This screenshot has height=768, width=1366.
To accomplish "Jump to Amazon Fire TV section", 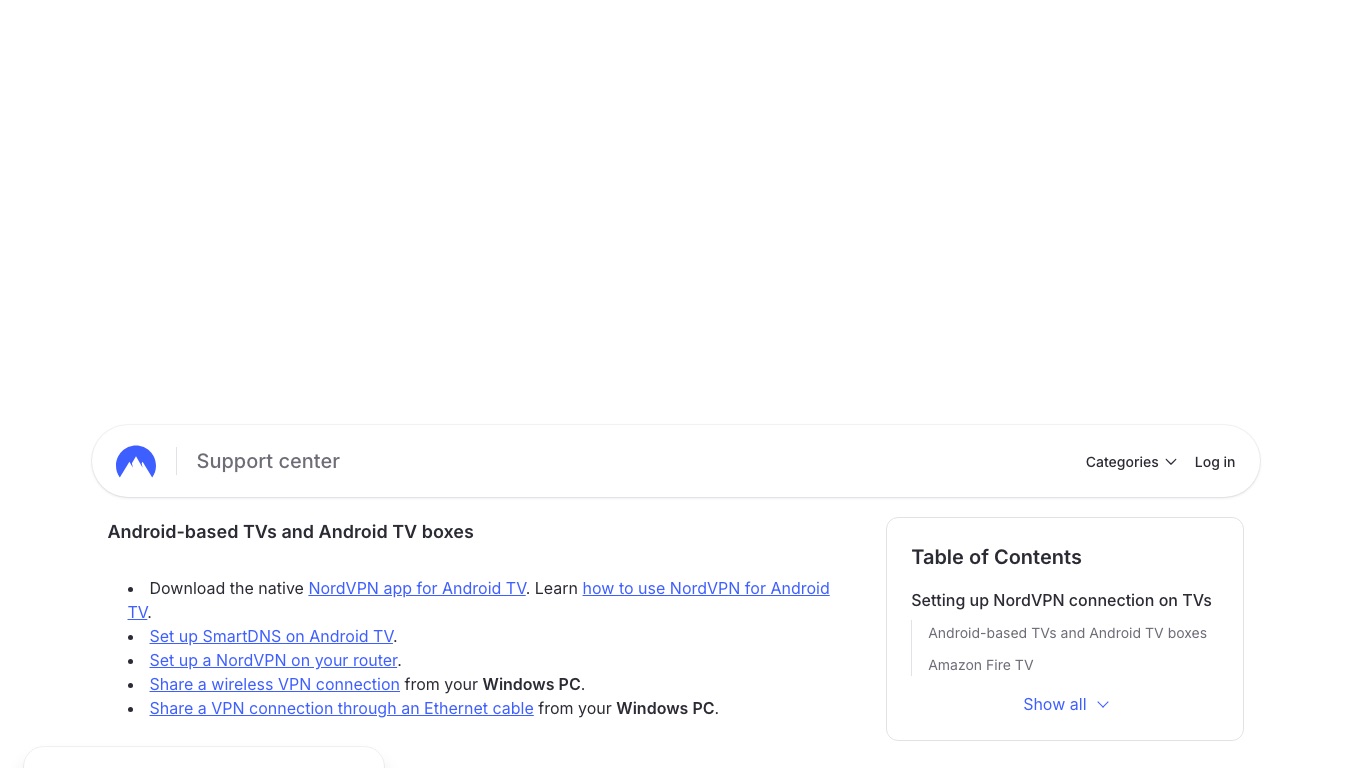I will coord(980,665).
